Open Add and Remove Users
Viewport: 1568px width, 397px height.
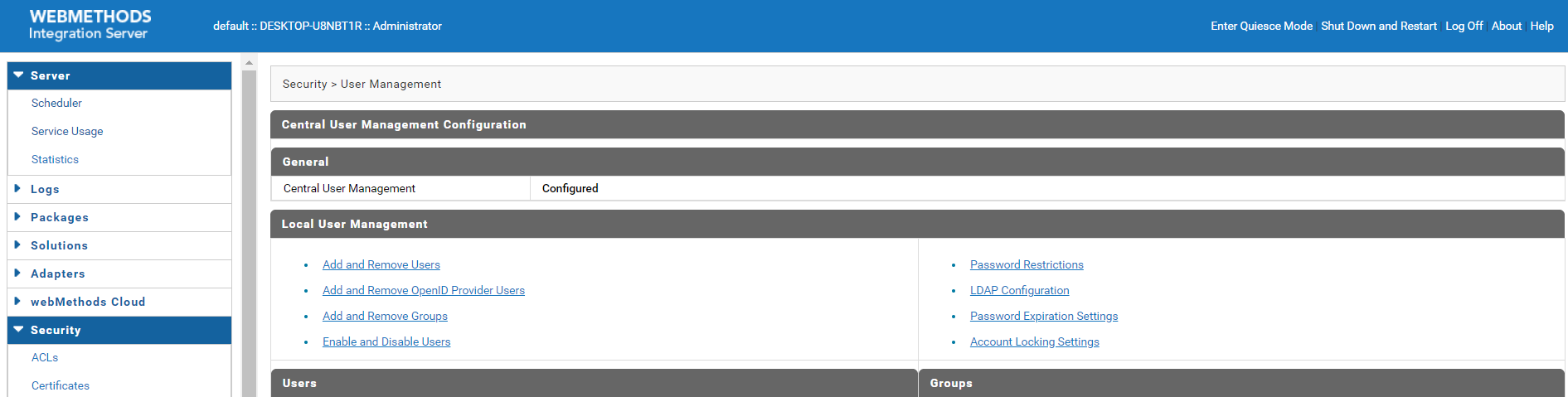click(x=381, y=264)
